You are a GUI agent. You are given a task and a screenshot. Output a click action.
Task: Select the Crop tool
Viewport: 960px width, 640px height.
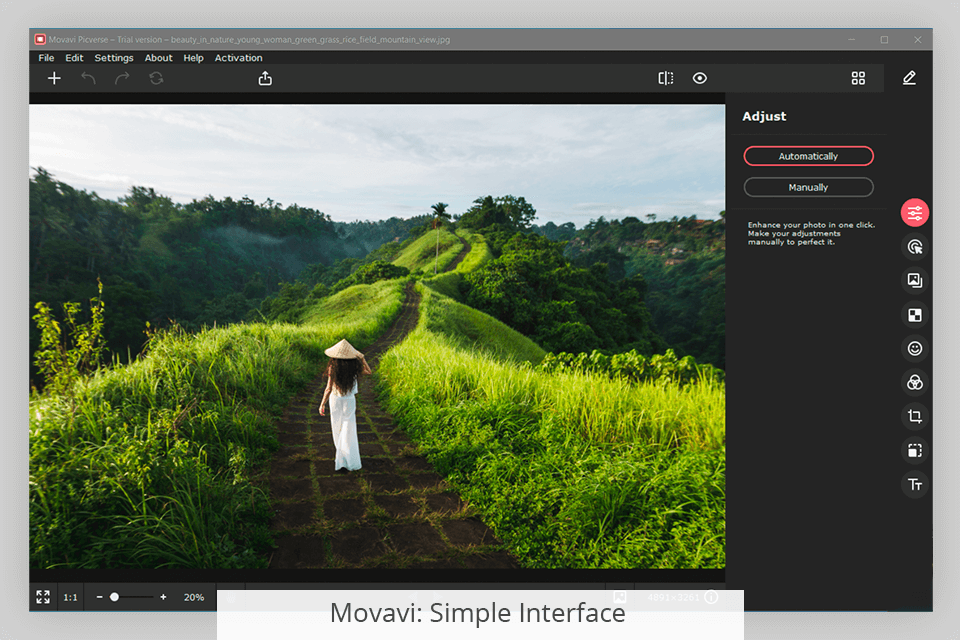(915, 416)
